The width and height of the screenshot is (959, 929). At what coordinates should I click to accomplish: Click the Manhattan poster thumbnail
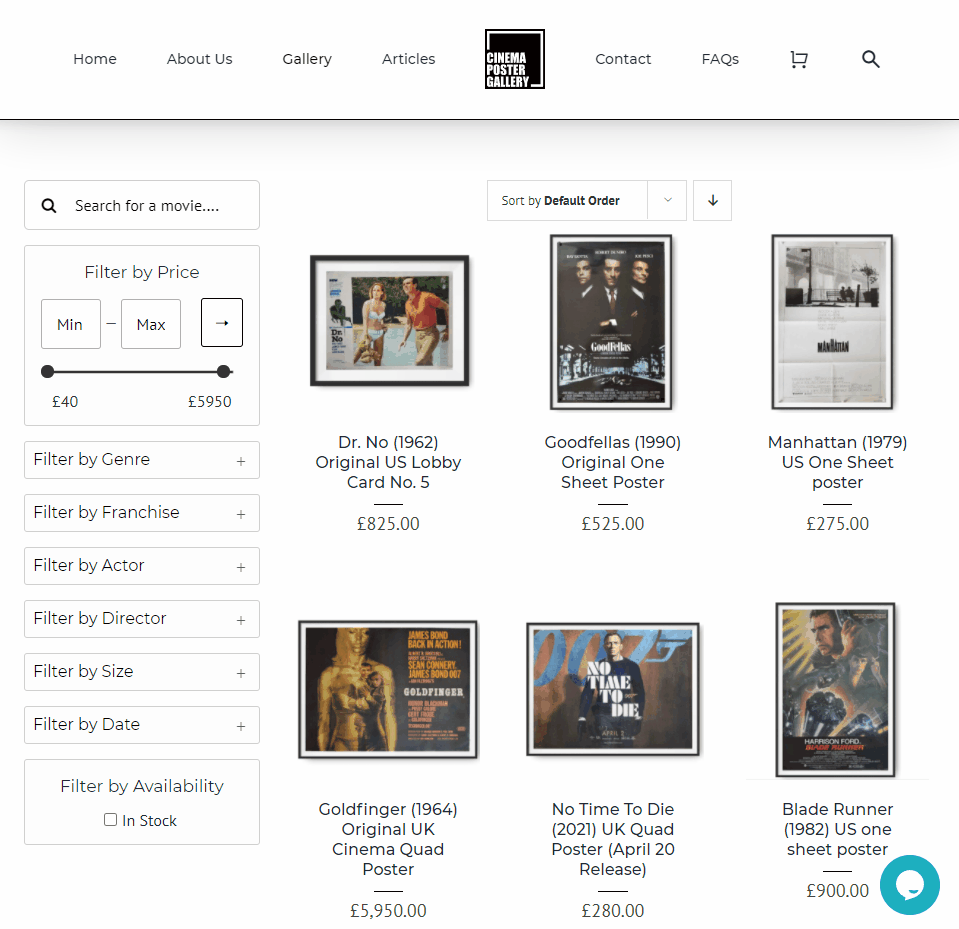(832, 322)
